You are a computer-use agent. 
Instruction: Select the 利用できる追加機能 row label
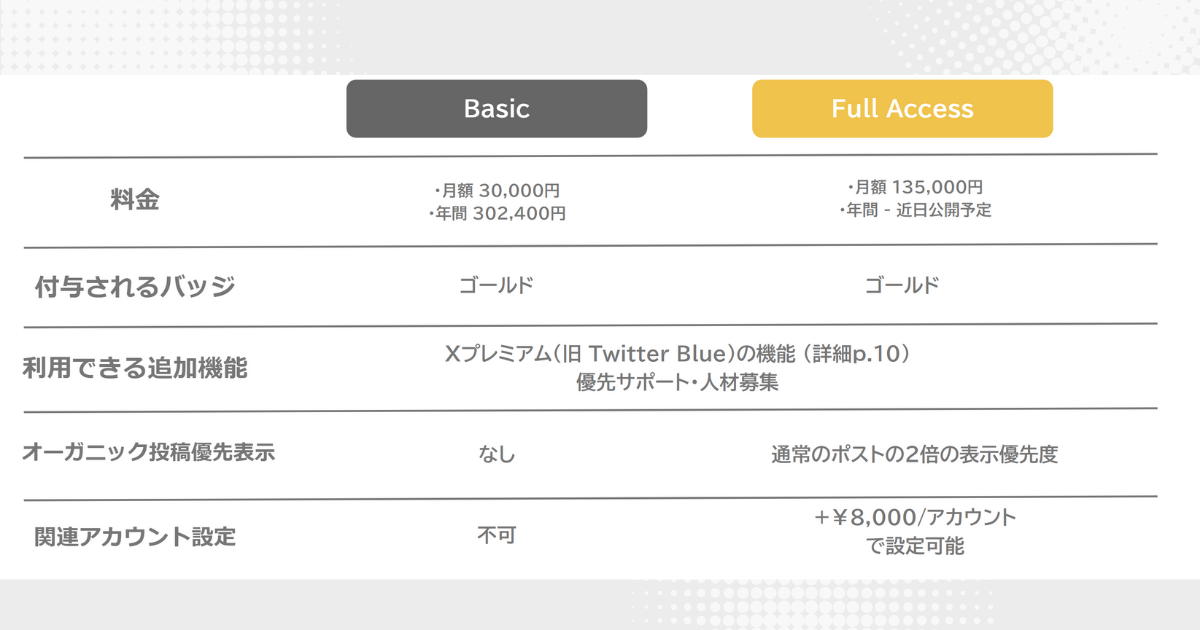(135, 369)
